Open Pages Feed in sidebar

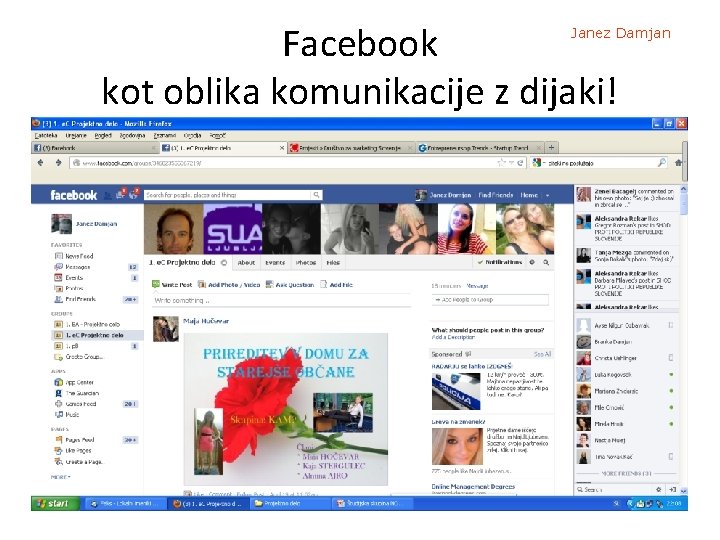tap(74, 439)
